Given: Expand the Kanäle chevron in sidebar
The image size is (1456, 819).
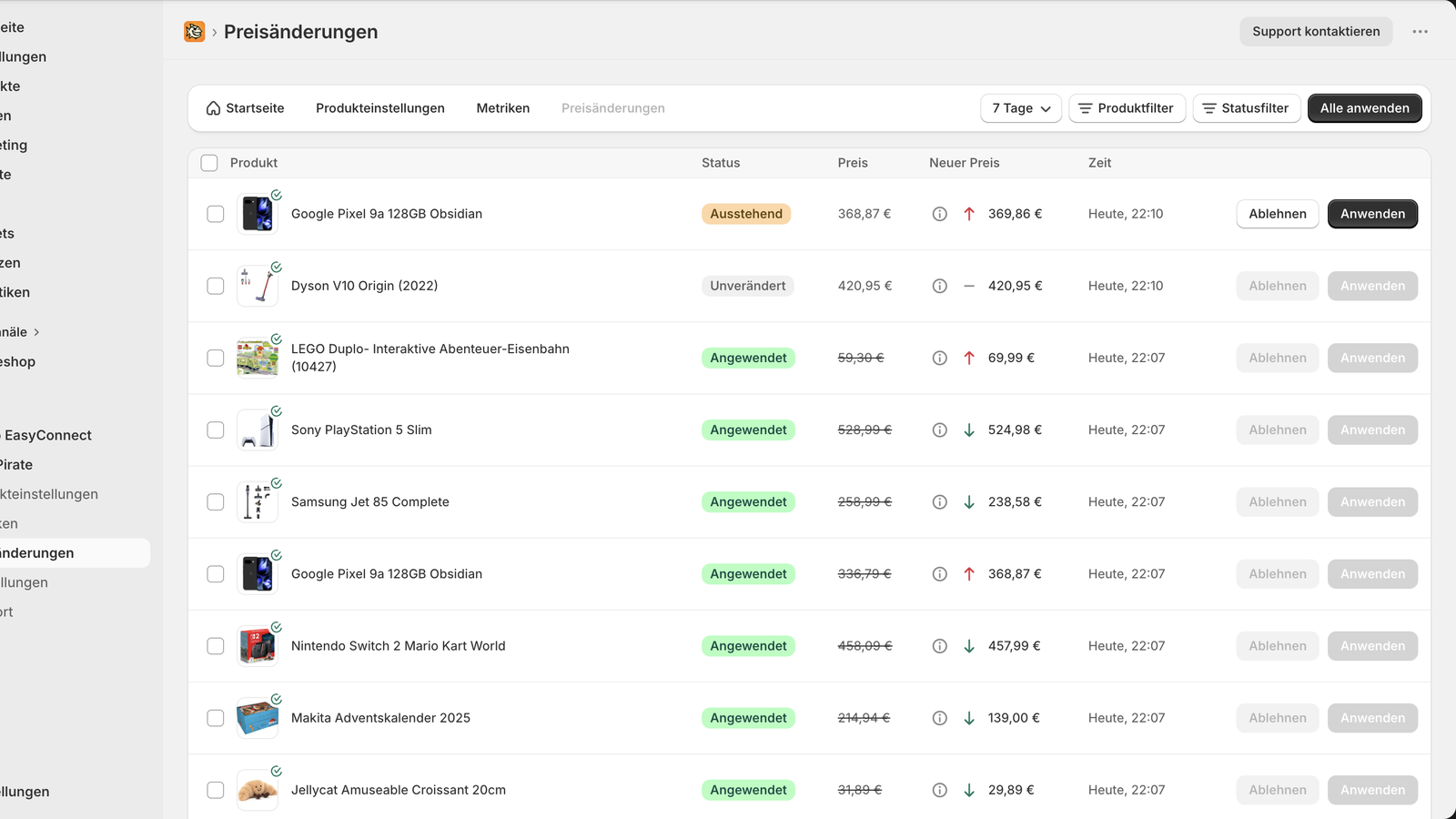Looking at the screenshot, I should (x=36, y=332).
